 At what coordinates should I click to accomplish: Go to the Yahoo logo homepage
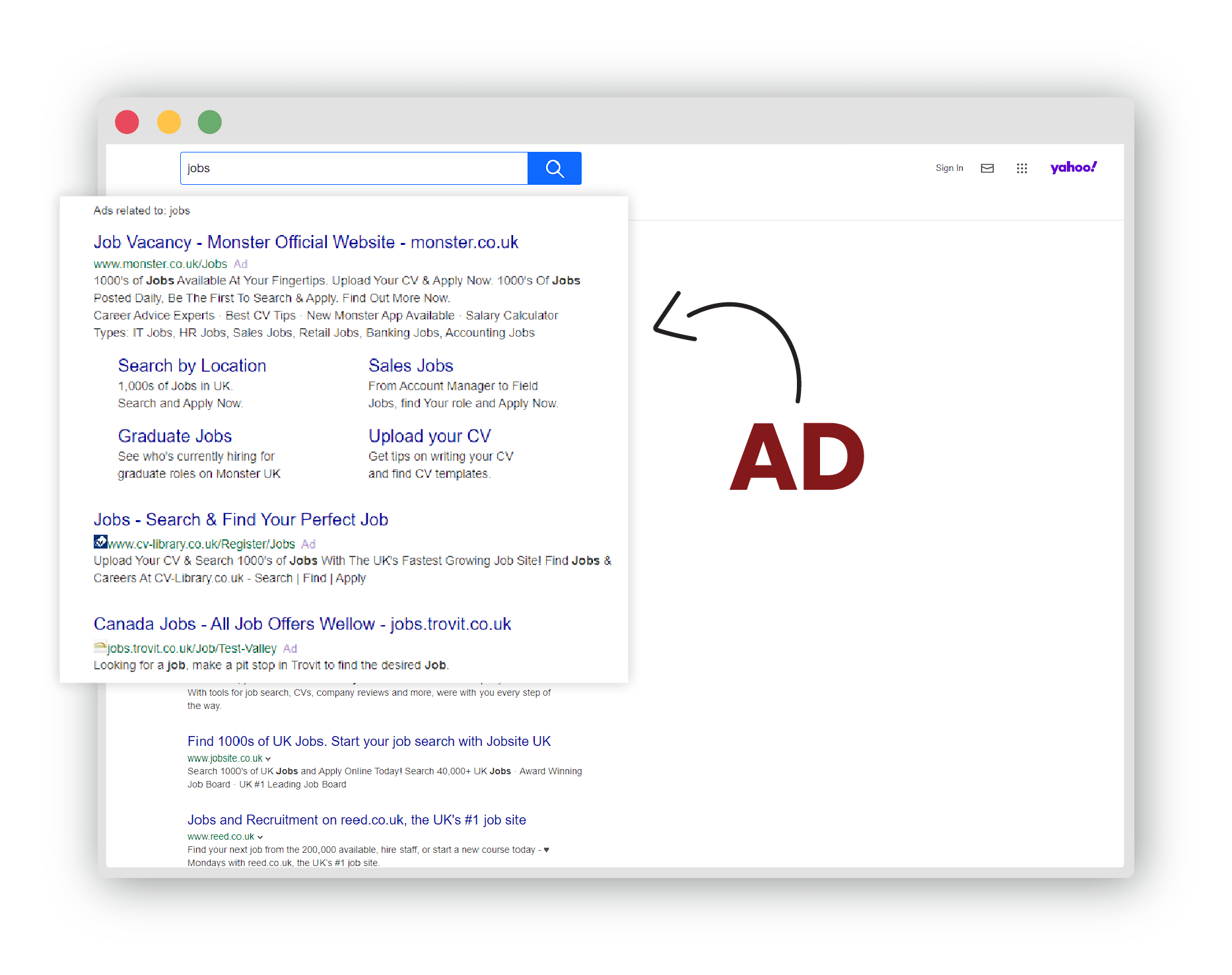(x=1074, y=168)
